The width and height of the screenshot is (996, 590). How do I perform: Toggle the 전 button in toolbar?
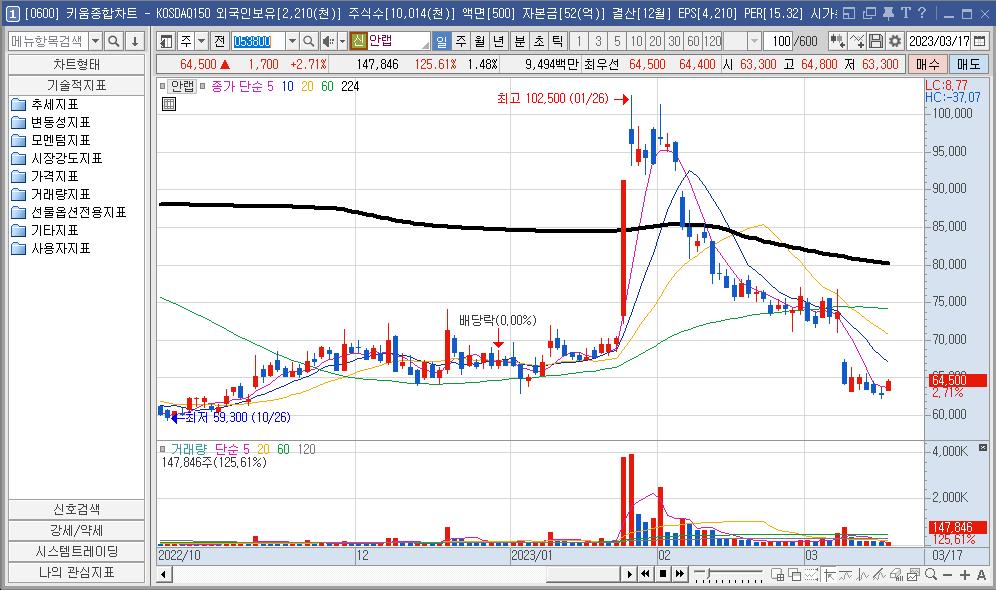[219, 41]
